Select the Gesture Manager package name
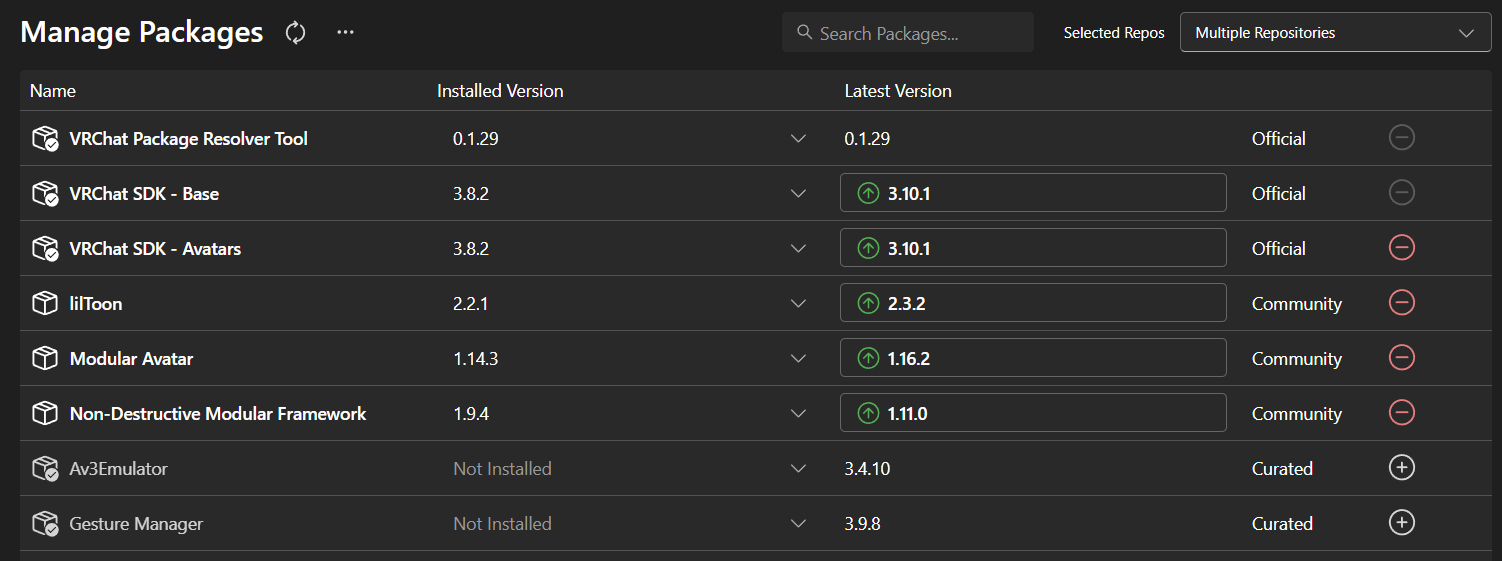The height and width of the screenshot is (561, 1502). click(x=136, y=524)
